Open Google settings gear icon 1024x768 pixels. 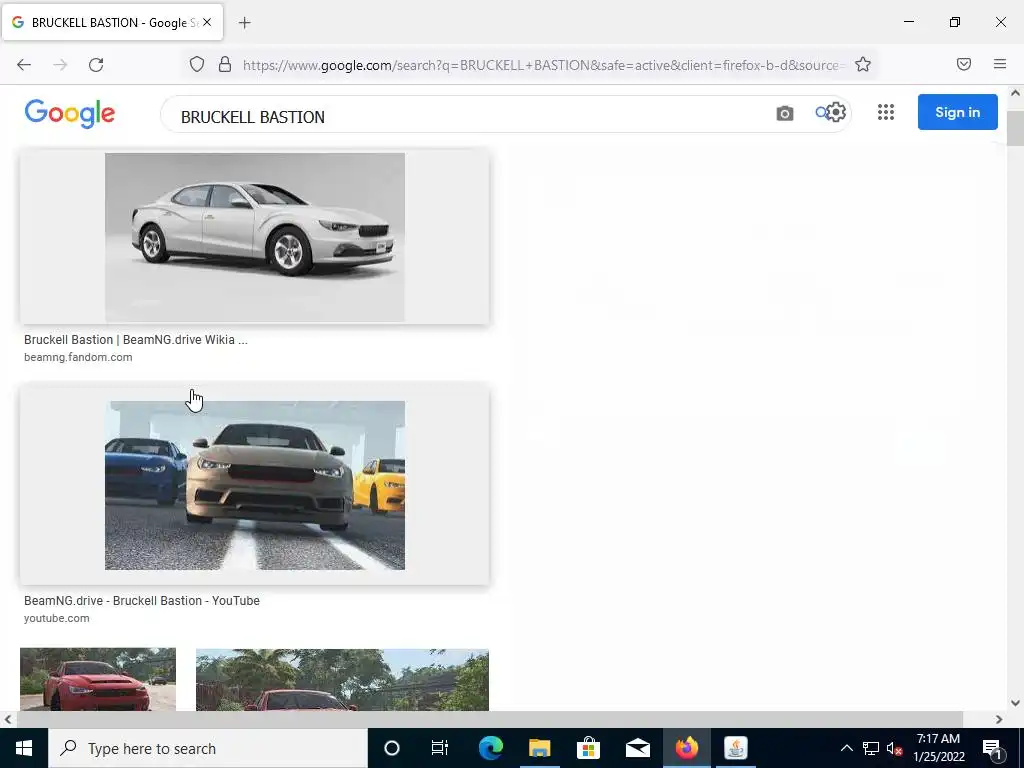836,112
